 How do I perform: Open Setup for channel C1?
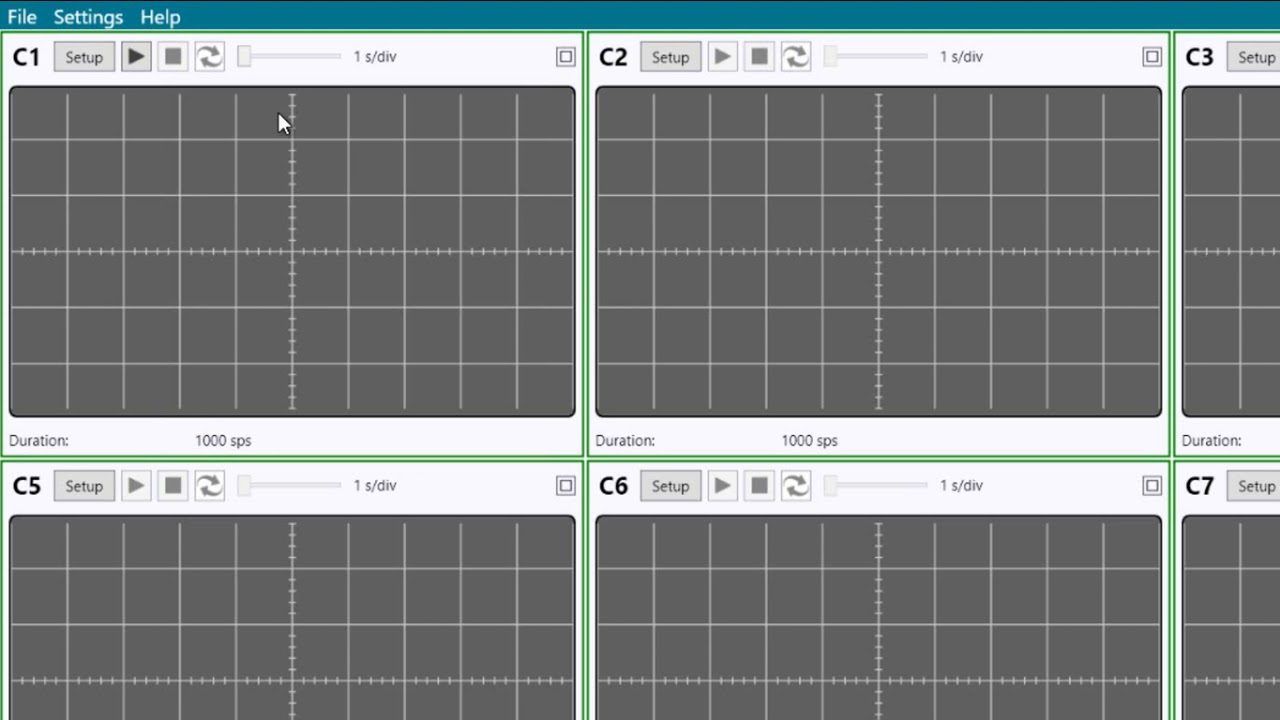pyautogui.click(x=84, y=57)
